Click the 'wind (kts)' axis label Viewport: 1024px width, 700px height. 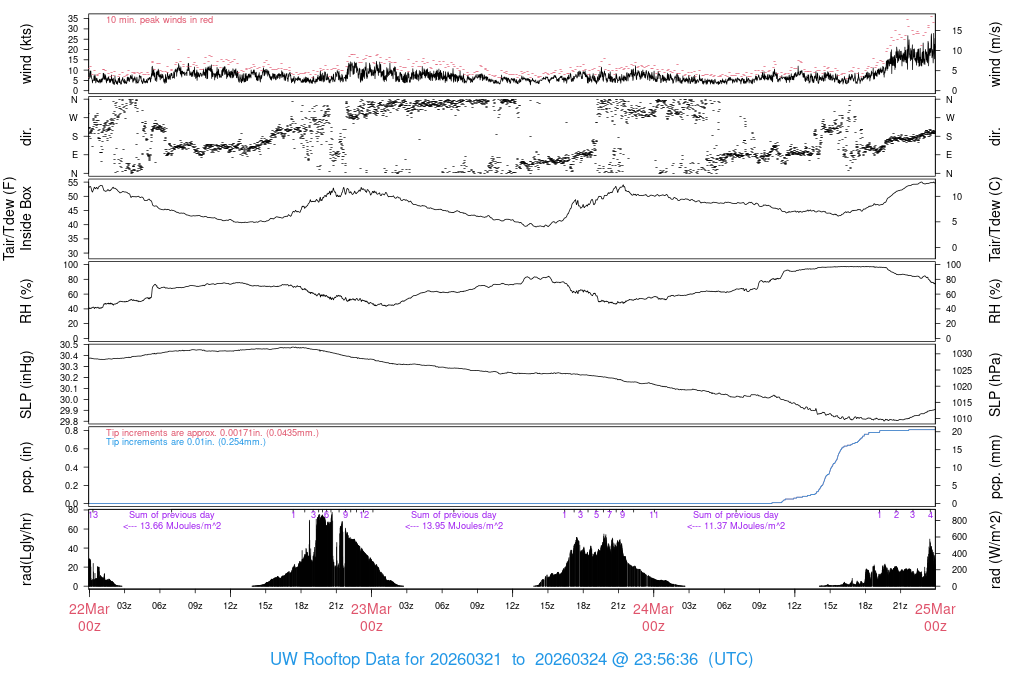26,54
